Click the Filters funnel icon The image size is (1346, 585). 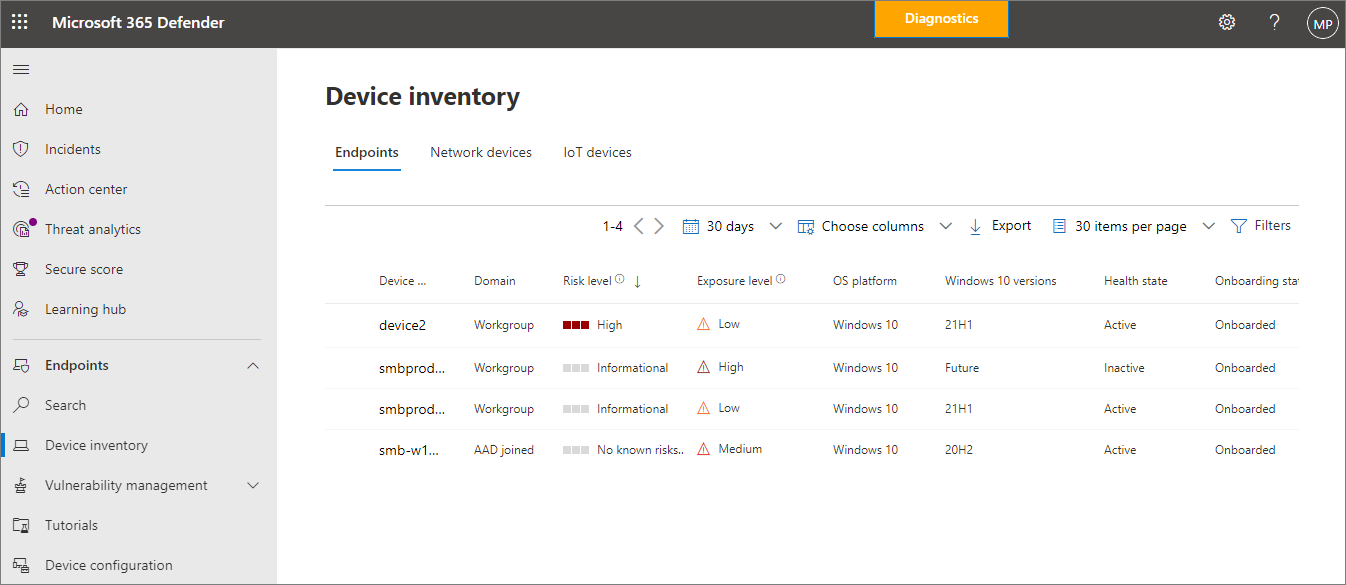tap(1239, 226)
